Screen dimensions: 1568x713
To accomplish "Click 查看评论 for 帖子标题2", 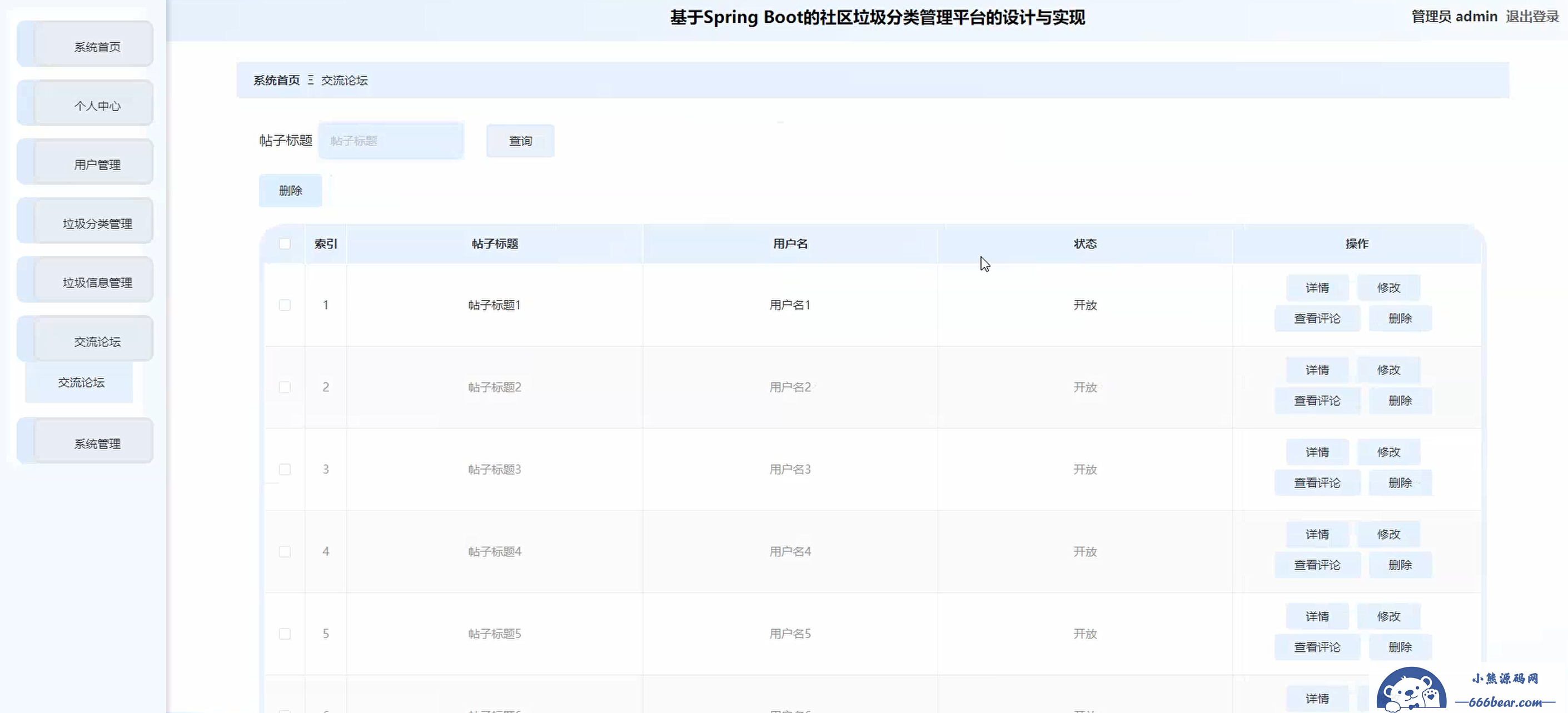I will (x=1317, y=401).
